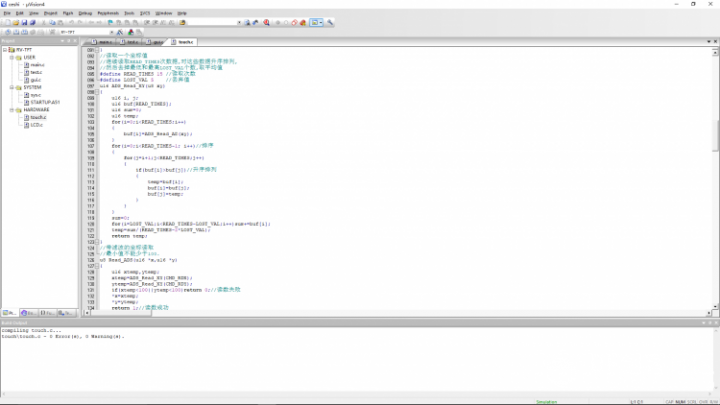The image size is (720, 405).
Task: Open the editor tab list dropdown arrow
Action: pos(709,41)
